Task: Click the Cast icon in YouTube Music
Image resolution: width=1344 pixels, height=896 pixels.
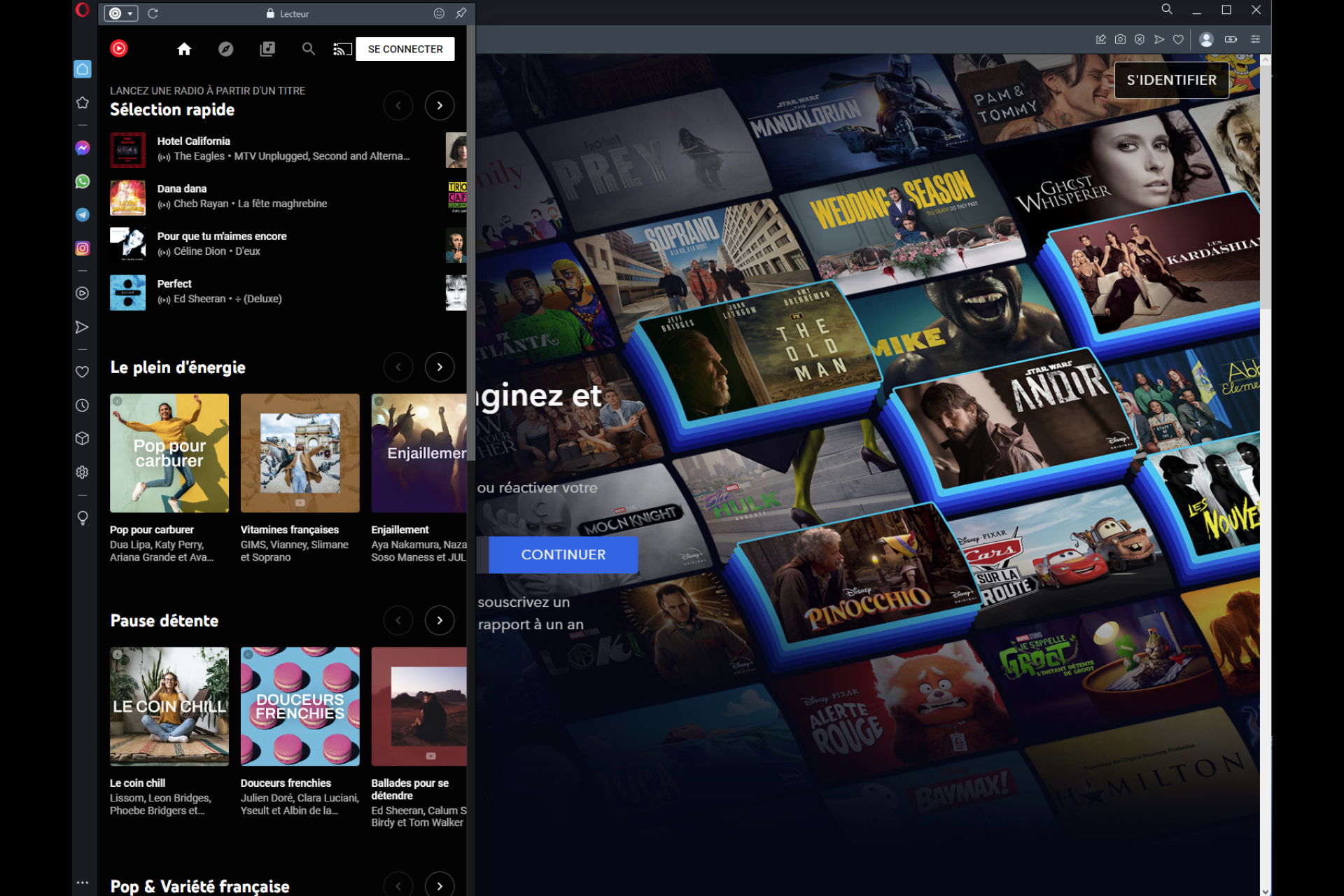Action: (x=342, y=49)
